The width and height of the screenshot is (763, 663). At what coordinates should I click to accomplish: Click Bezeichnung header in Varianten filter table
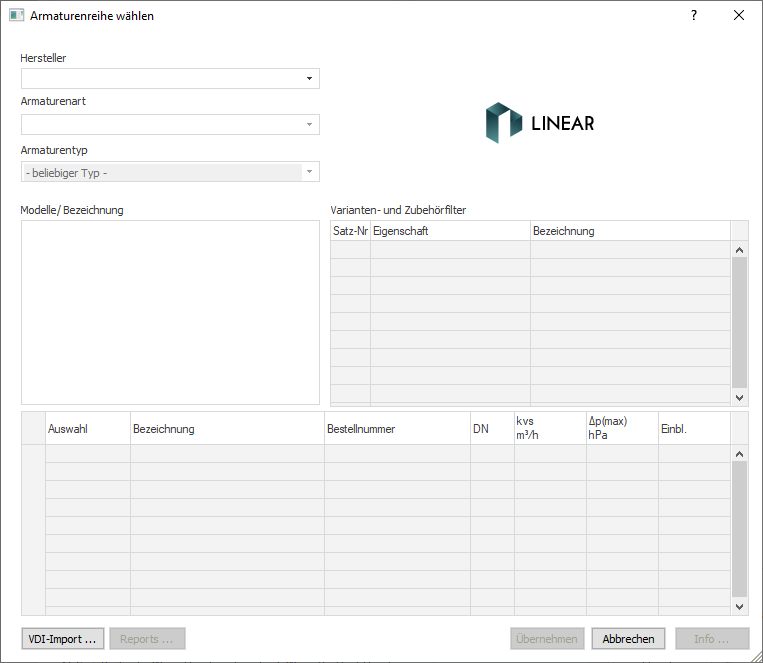point(630,231)
